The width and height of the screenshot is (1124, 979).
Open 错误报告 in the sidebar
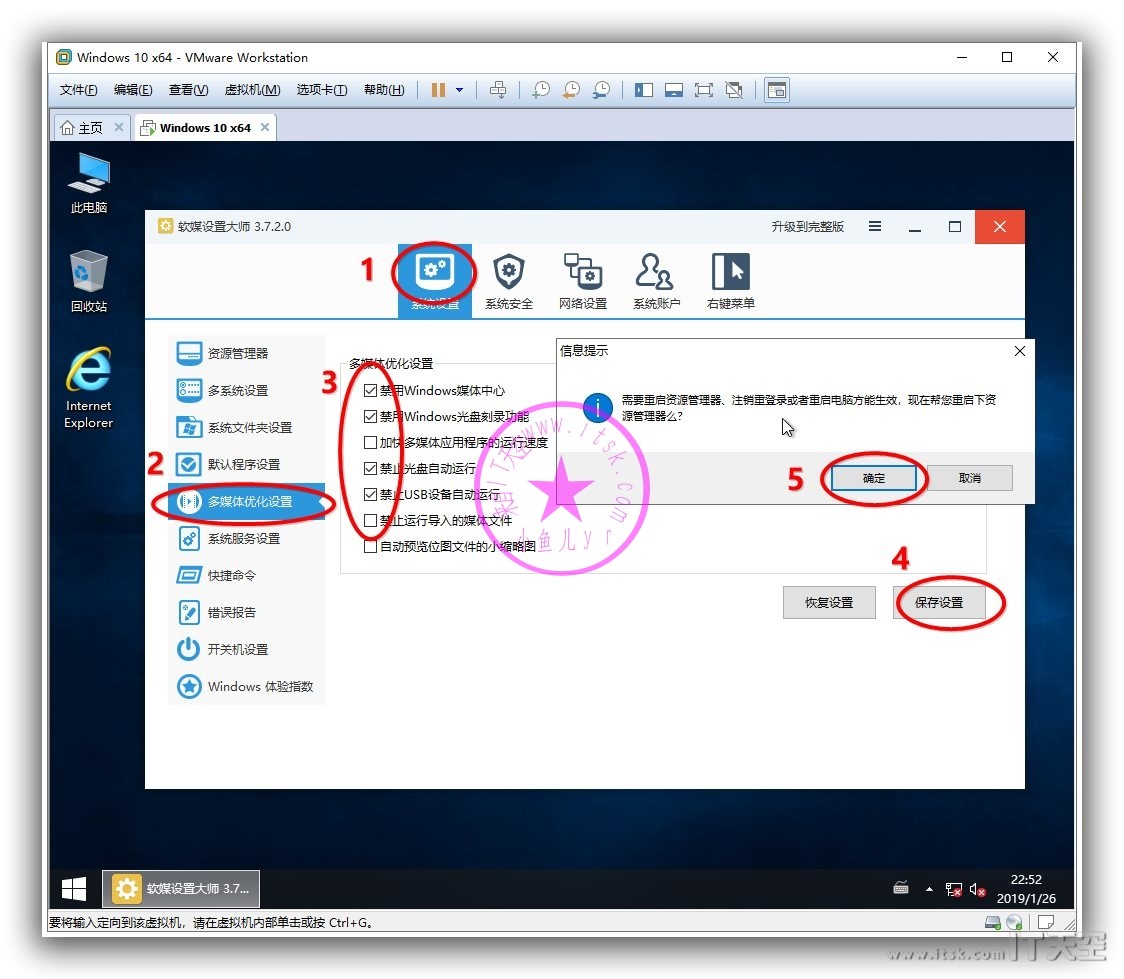[246, 613]
